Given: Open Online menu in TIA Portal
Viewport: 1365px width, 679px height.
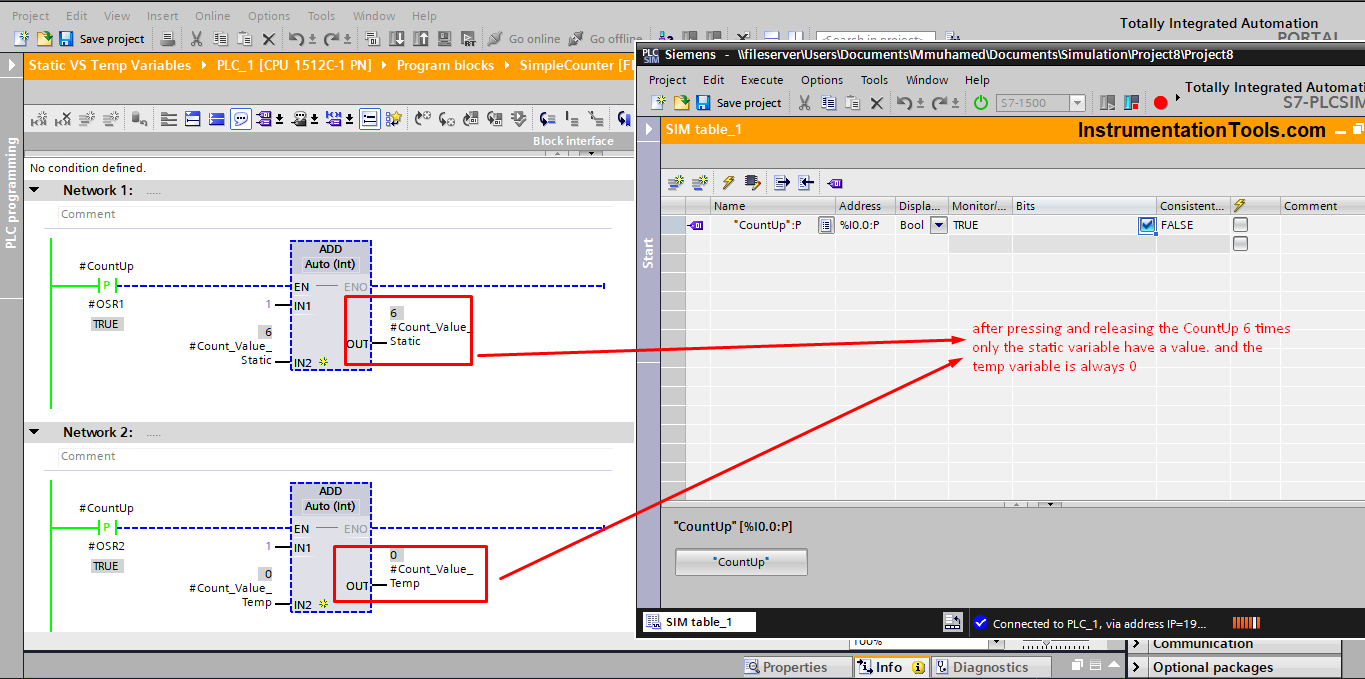Looking at the screenshot, I should click(x=212, y=16).
